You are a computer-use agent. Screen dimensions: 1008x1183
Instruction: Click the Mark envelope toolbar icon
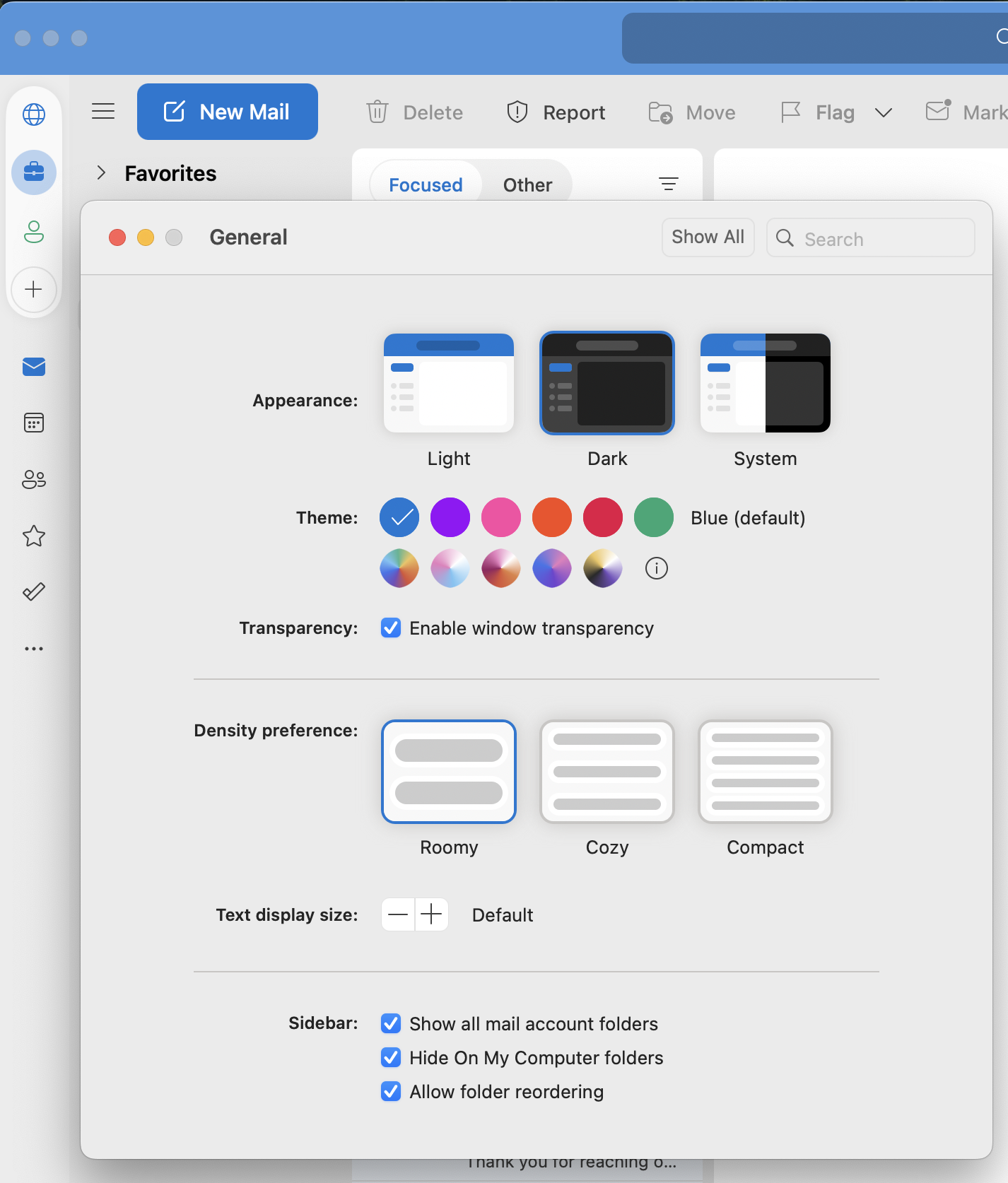[939, 111]
